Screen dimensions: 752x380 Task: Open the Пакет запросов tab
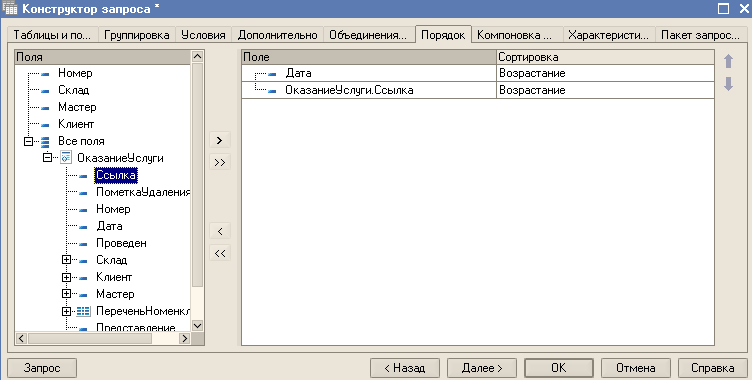pos(700,35)
